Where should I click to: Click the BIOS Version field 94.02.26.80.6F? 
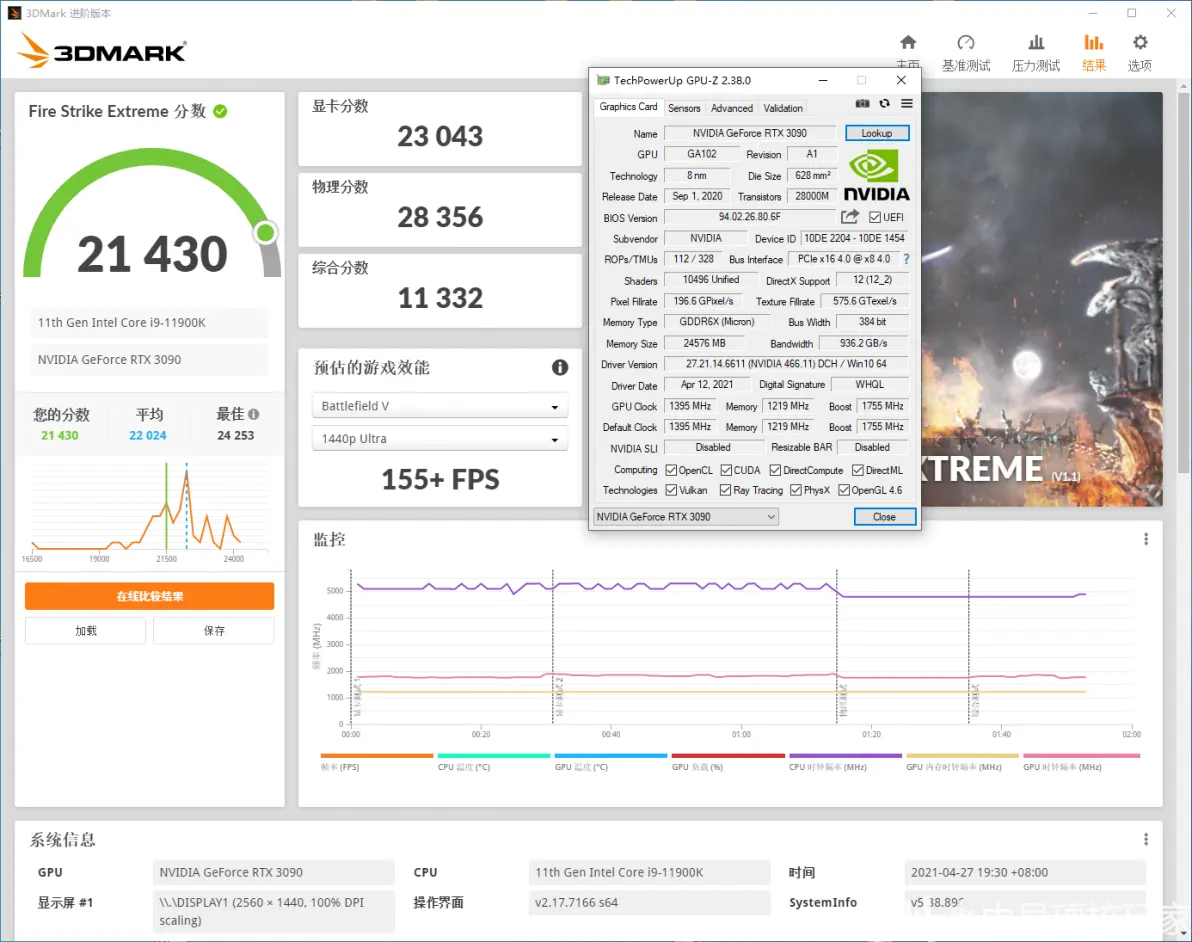click(750, 217)
